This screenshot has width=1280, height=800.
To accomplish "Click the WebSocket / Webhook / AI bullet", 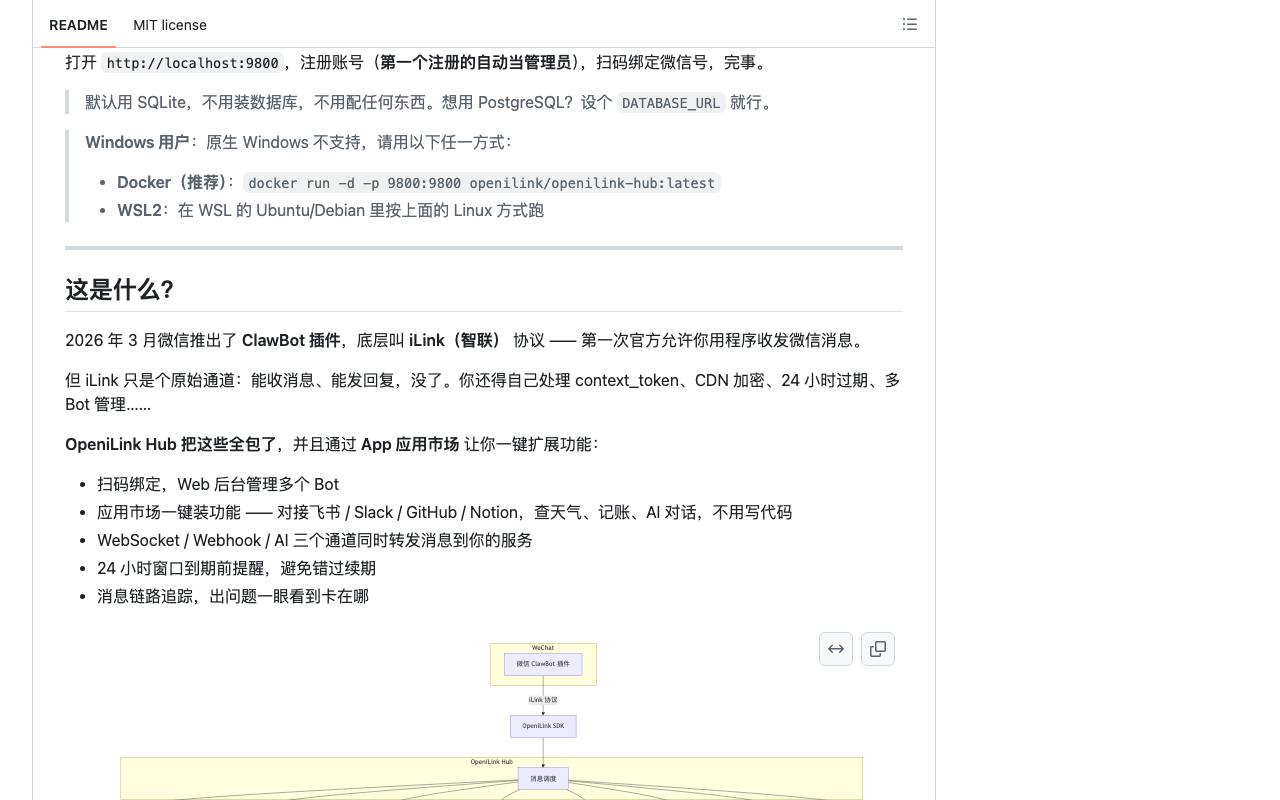I will (x=315, y=540).
